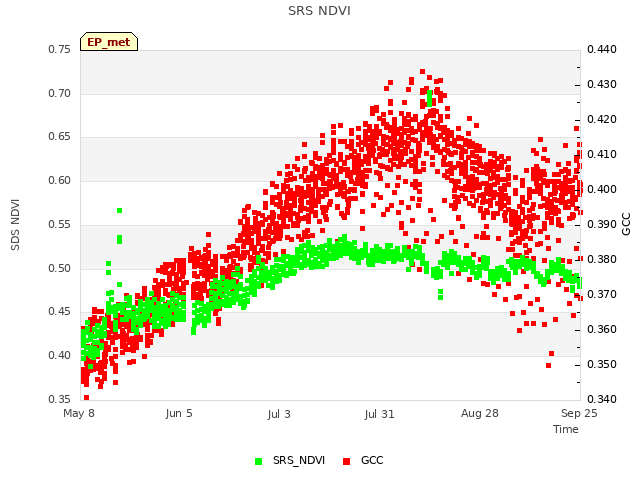Image resolution: width=640 pixels, height=480 pixels.
Task: Click the 0.410 right axis value
Action: [x=602, y=154]
